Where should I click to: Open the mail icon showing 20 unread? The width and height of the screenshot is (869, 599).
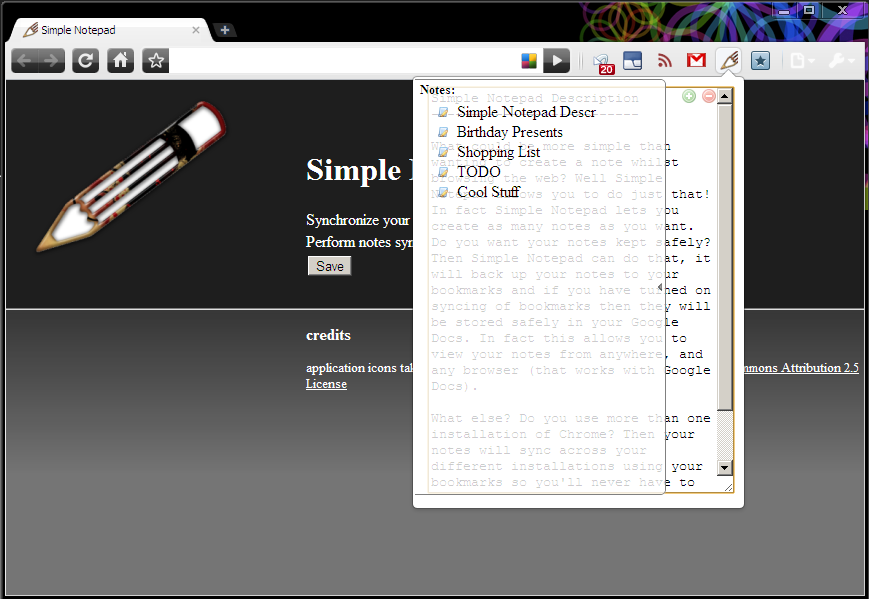tap(601, 60)
